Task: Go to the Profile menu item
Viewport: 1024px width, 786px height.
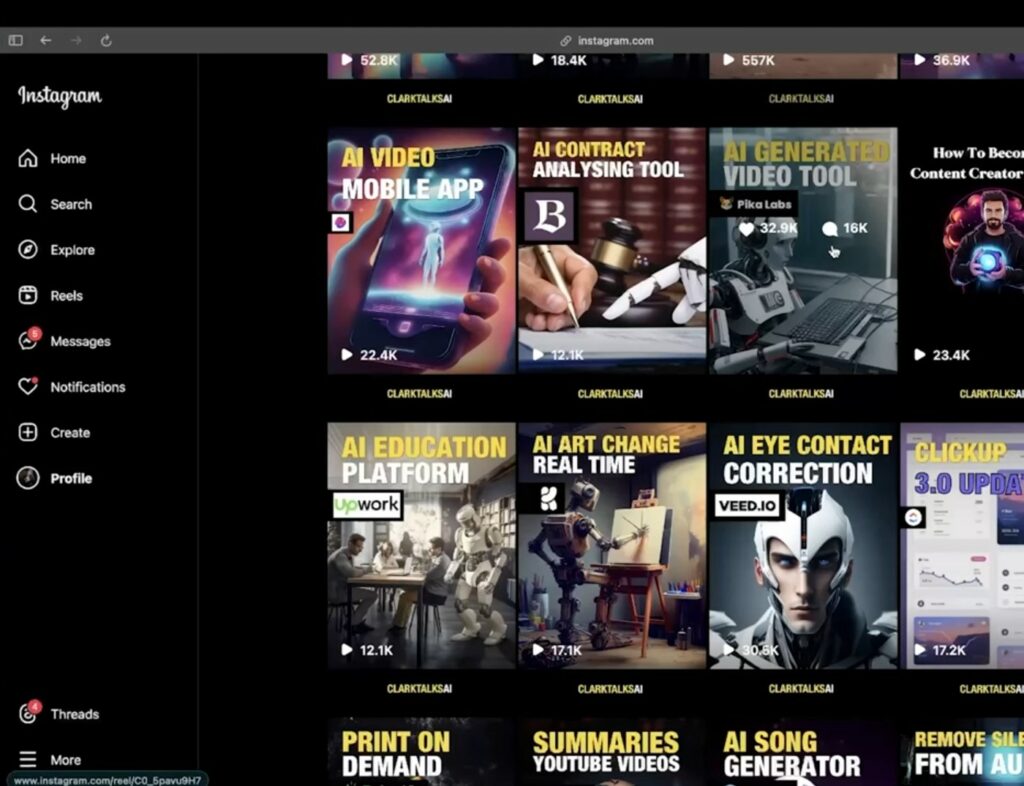Action: (x=70, y=478)
